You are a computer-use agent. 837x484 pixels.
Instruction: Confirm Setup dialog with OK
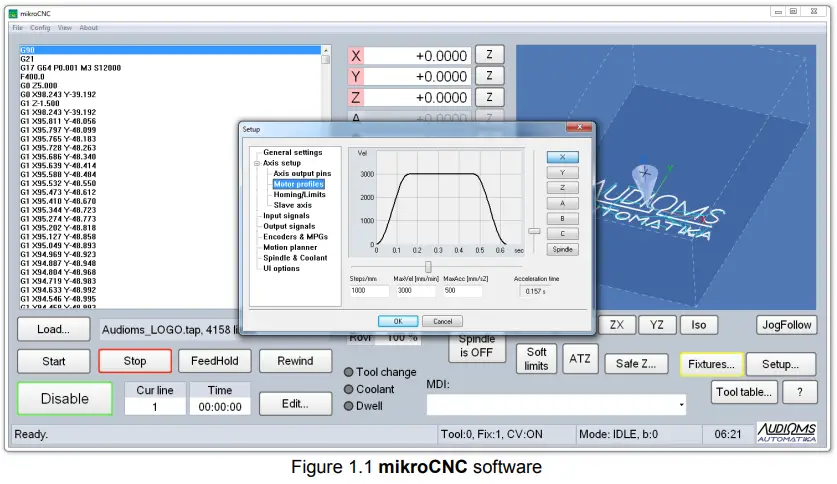click(398, 321)
